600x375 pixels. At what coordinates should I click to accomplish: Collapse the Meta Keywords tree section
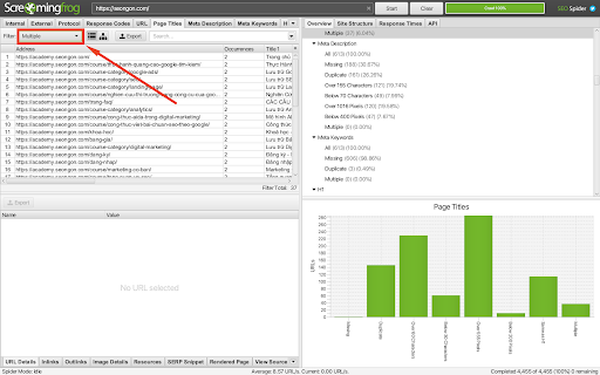coord(314,137)
